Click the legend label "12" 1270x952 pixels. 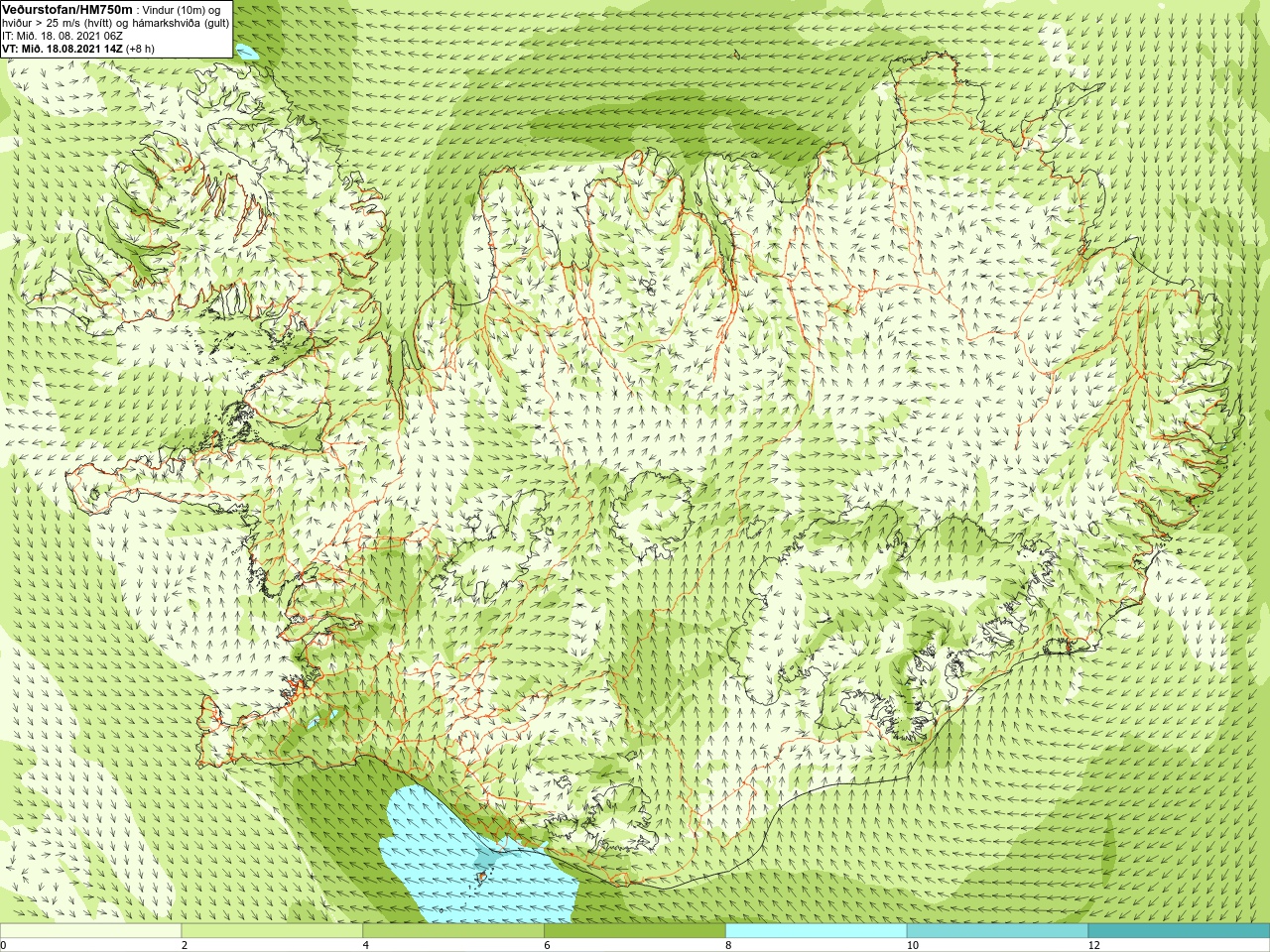click(1093, 946)
